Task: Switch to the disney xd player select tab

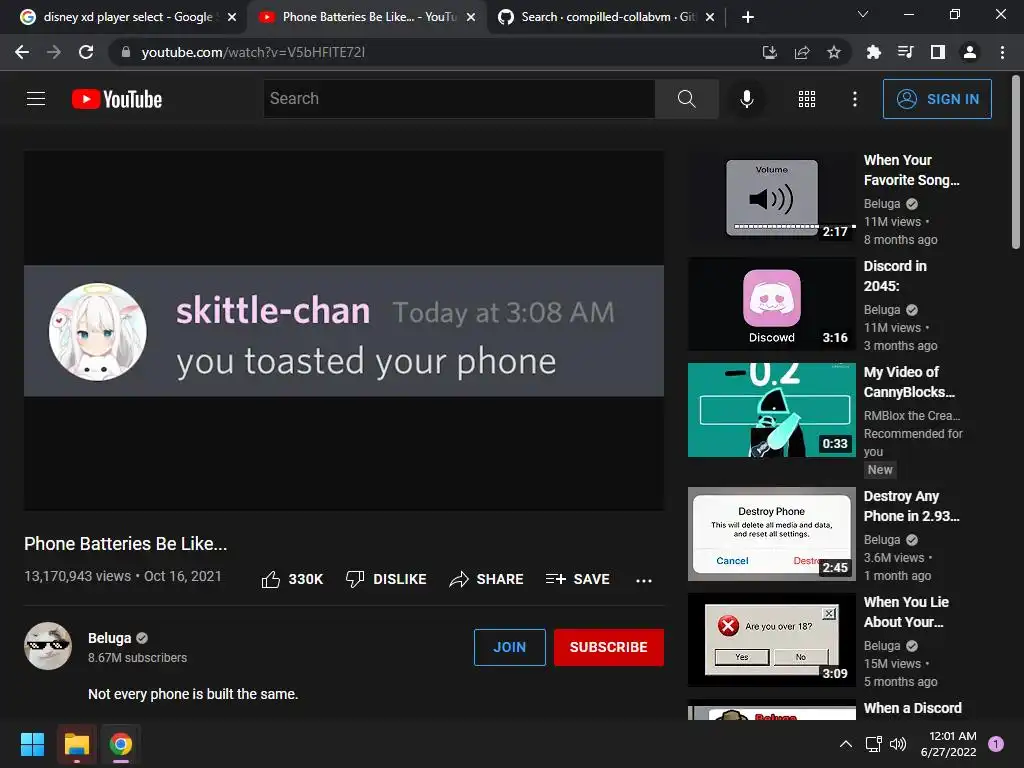Action: [x=128, y=17]
